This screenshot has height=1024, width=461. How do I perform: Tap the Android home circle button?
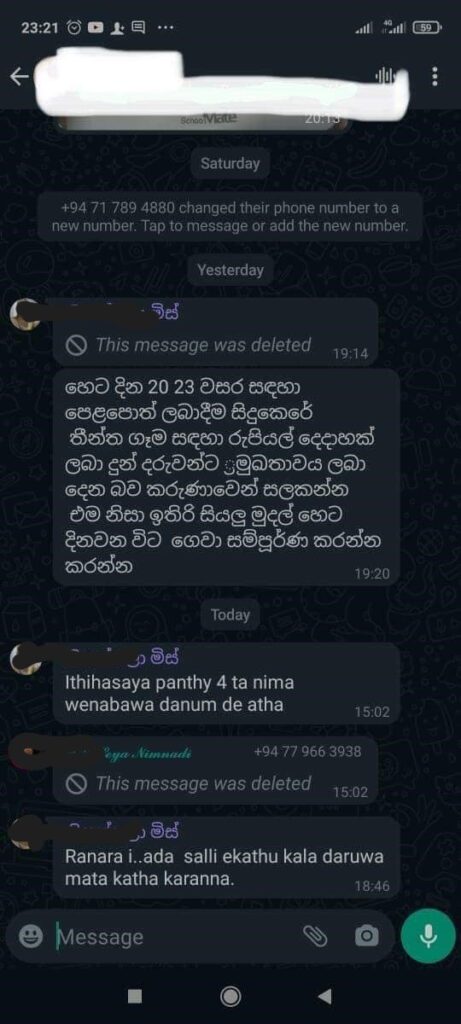coord(230,996)
